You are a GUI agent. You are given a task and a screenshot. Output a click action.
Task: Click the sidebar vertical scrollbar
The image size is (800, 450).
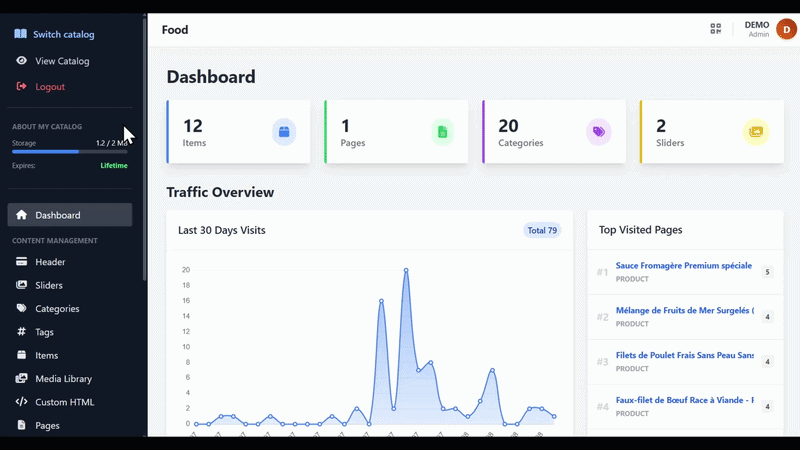[144, 148]
